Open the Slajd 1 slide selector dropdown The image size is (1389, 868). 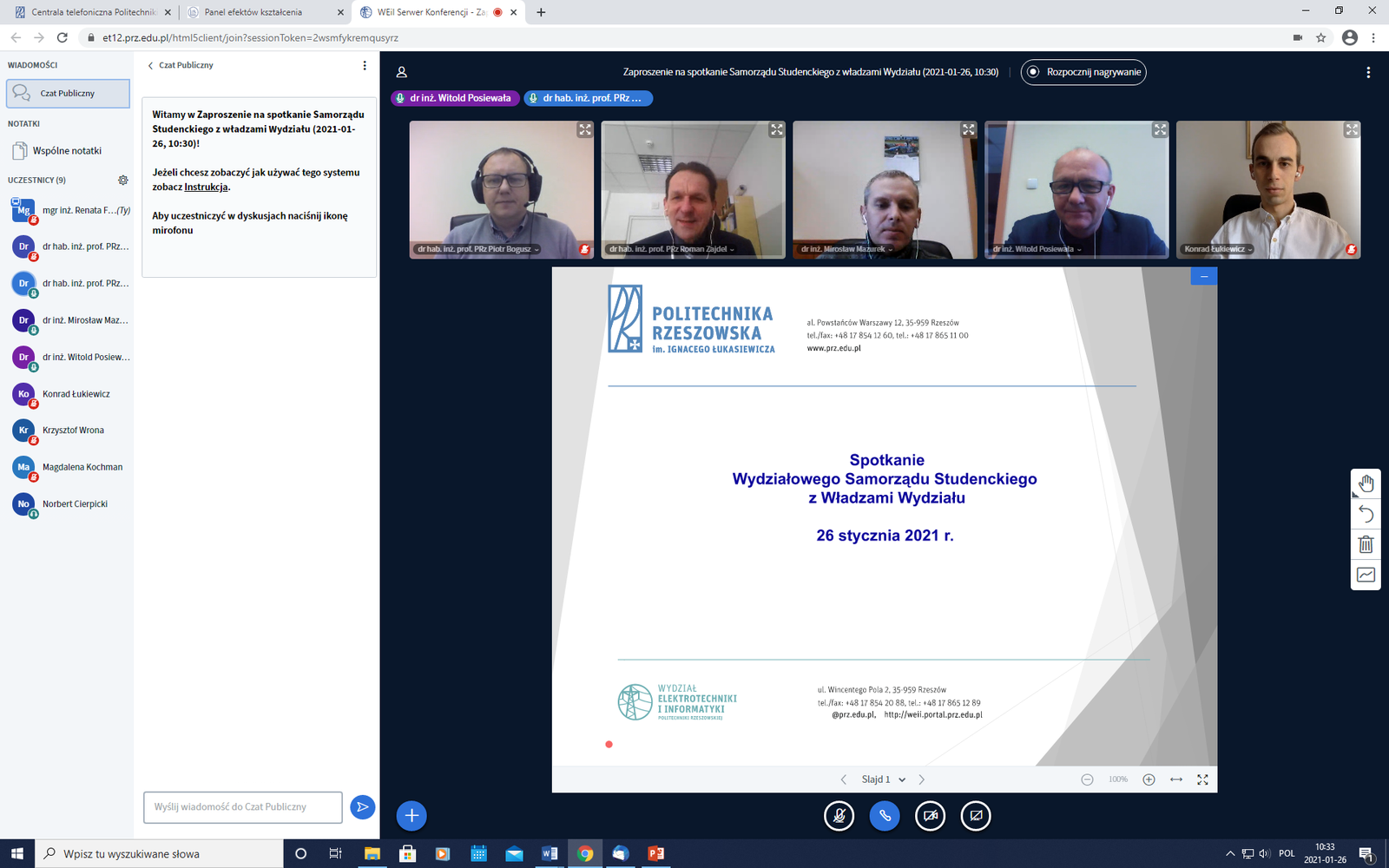[883, 779]
